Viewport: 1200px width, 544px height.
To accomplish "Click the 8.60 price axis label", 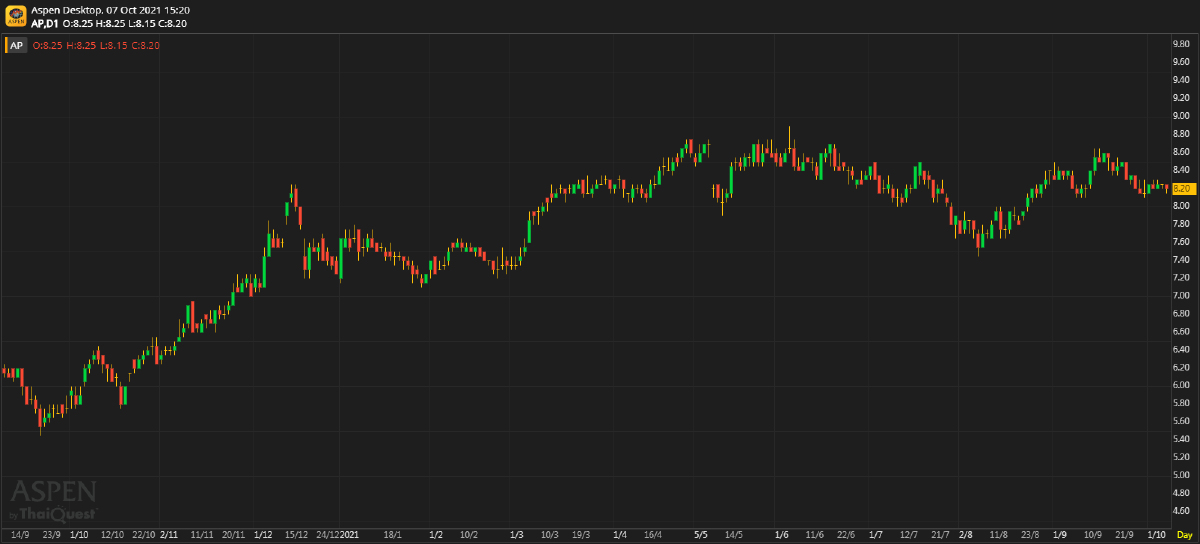I will pyautogui.click(x=1181, y=152).
